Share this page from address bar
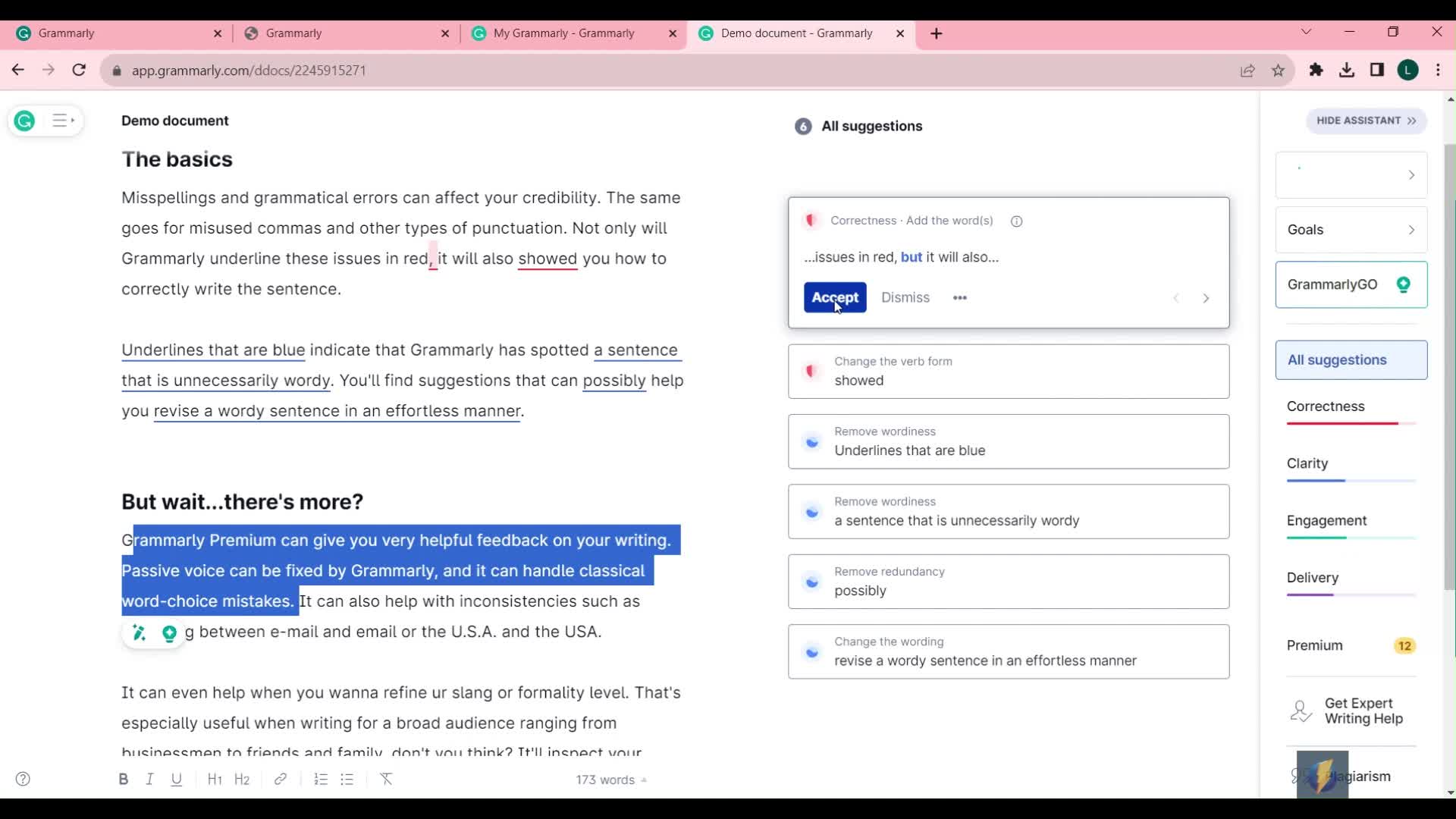 (1247, 70)
